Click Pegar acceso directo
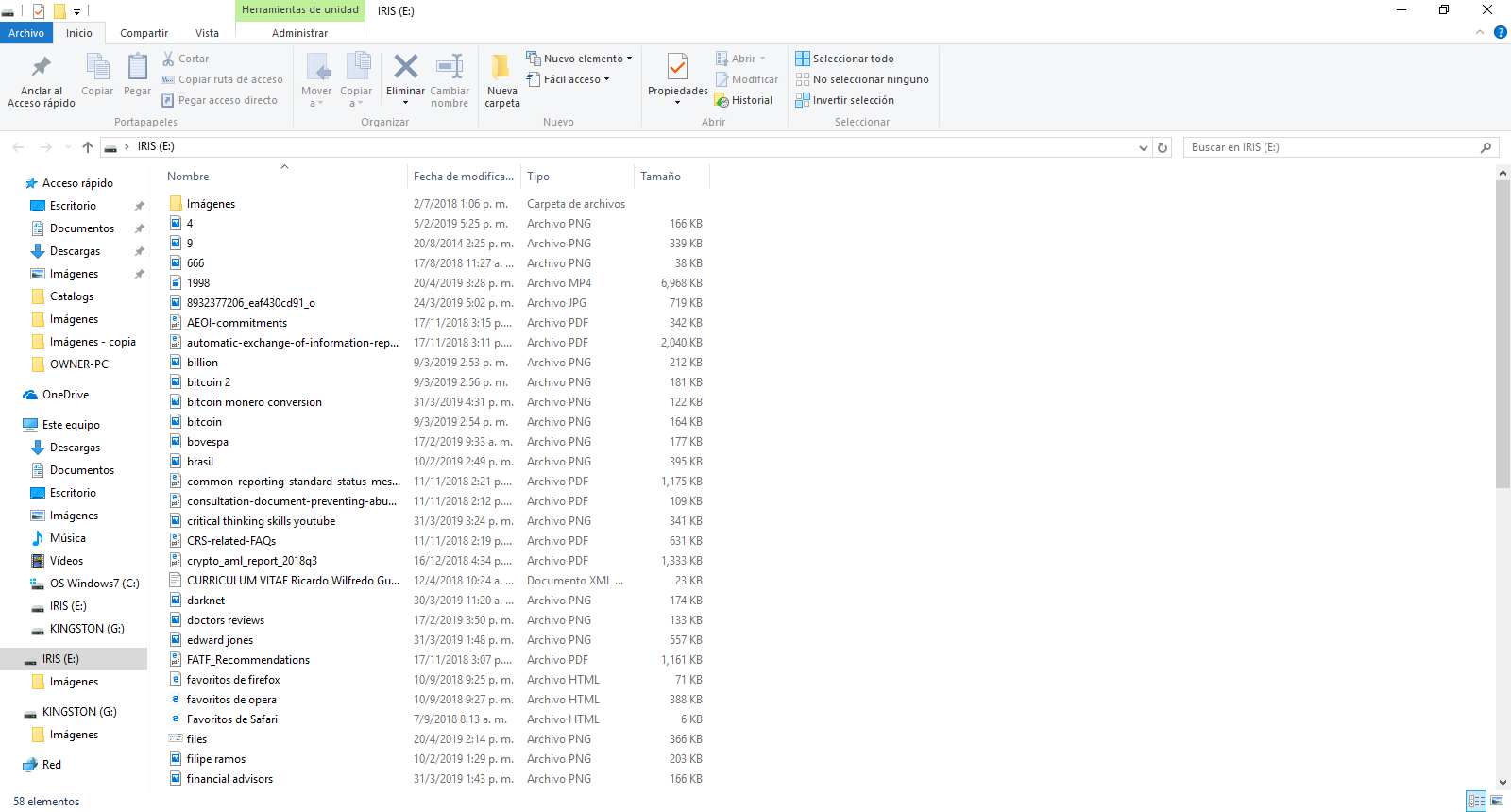Image resolution: width=1511 pixels, height=812 pixels. [x=219, y=100]
